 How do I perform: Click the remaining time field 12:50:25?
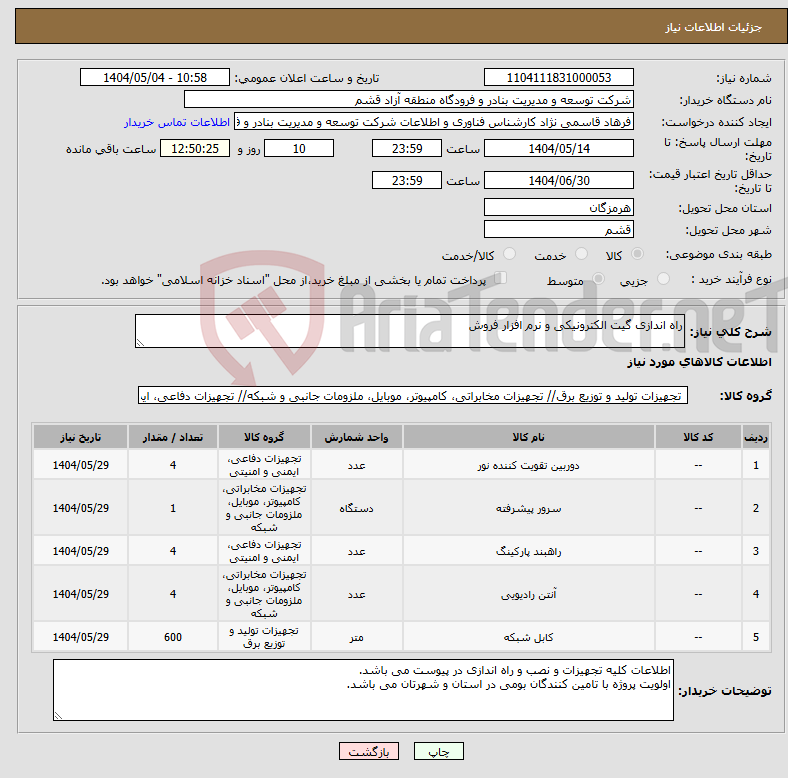[195, 149]
